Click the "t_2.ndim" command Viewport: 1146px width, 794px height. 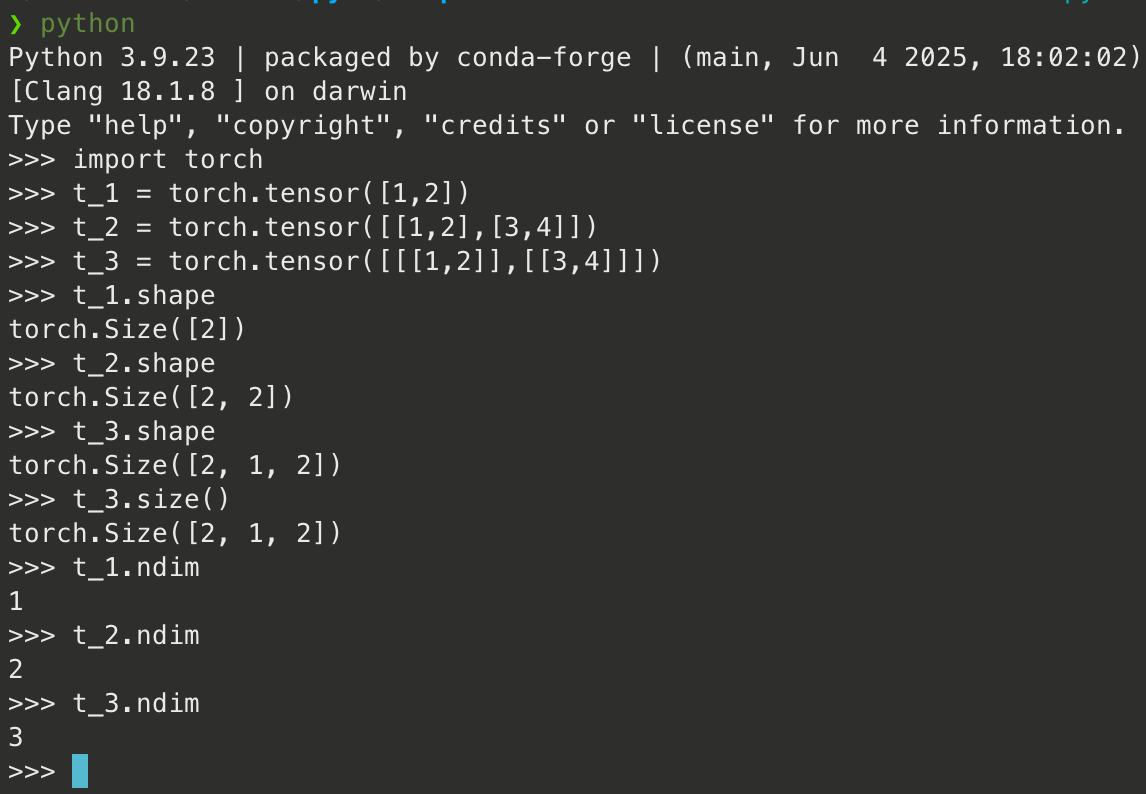pos(136,636)
